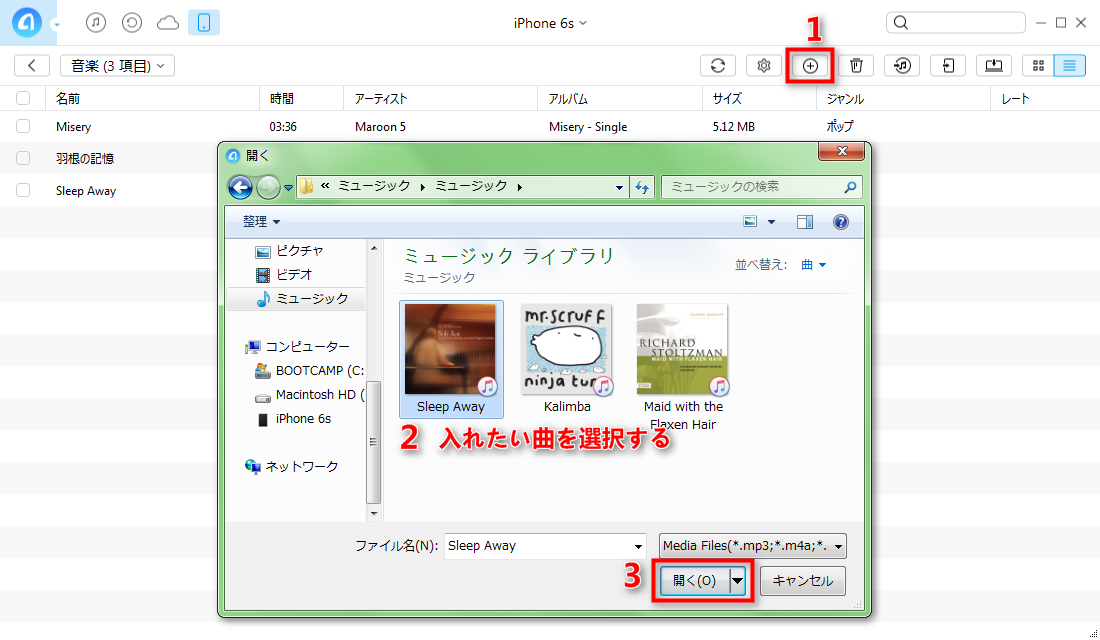This screenshot has width=1100, height=640.
Task: Expand the address bar path dropdown
Action: (619, 187)
